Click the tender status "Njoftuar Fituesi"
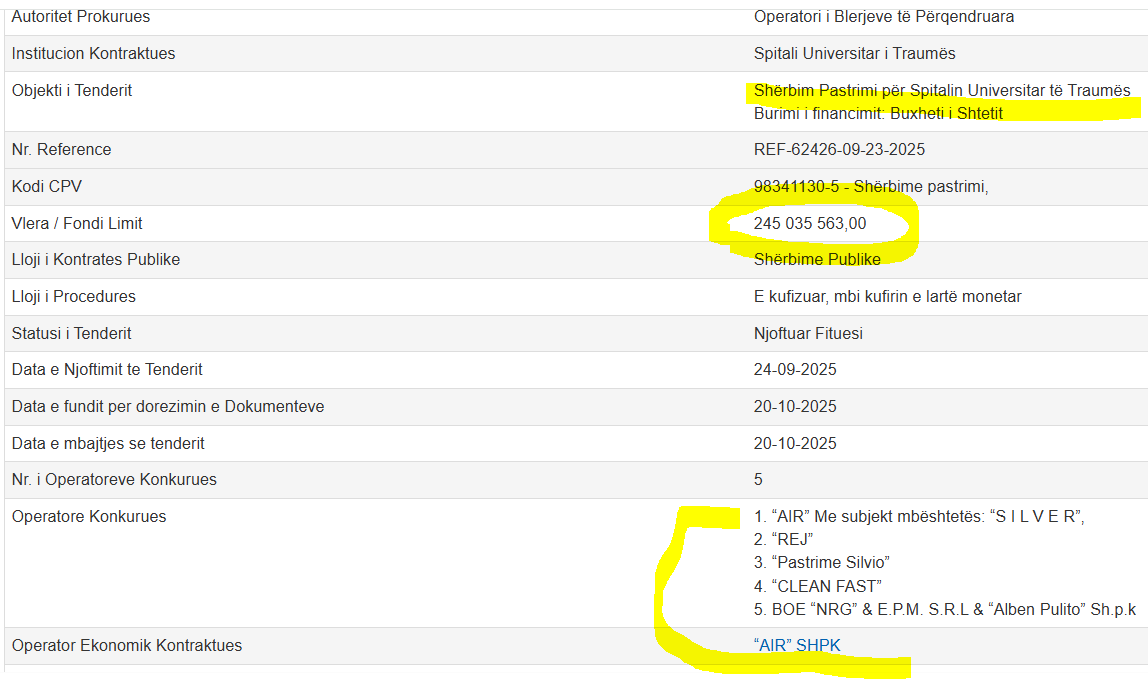Image resolution: width=1148 pixels, height=679 pixels. (x=808, y=334)
